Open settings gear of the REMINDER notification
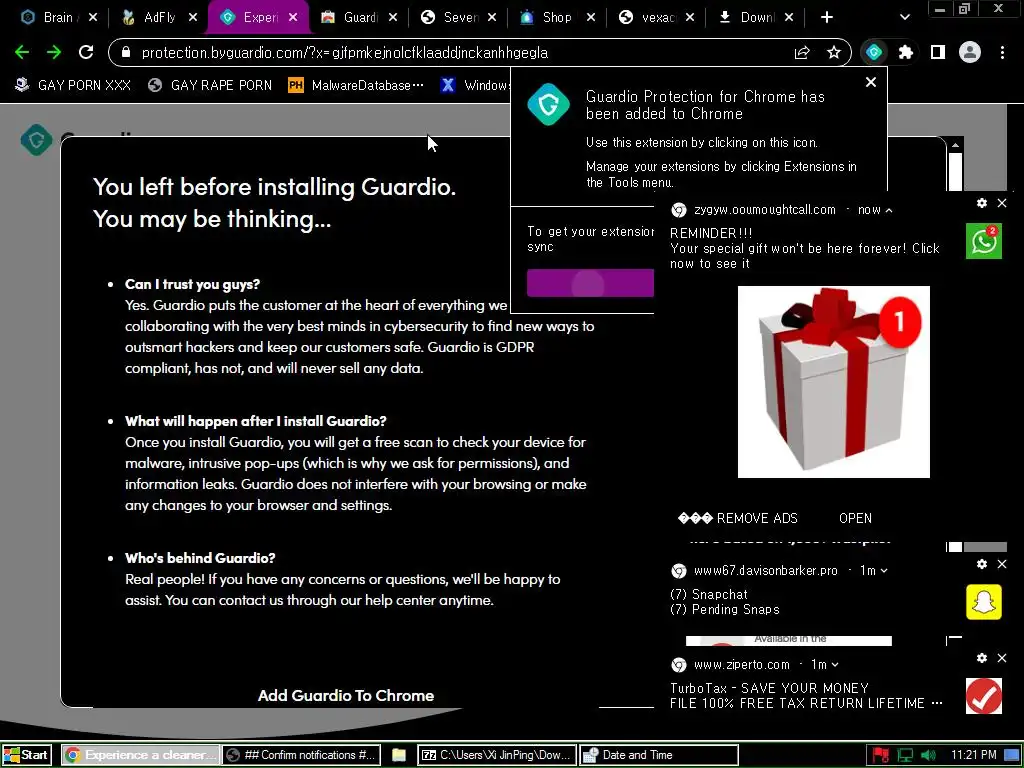The width and height of the screenshot is (1024, 768). pos(982,203)
